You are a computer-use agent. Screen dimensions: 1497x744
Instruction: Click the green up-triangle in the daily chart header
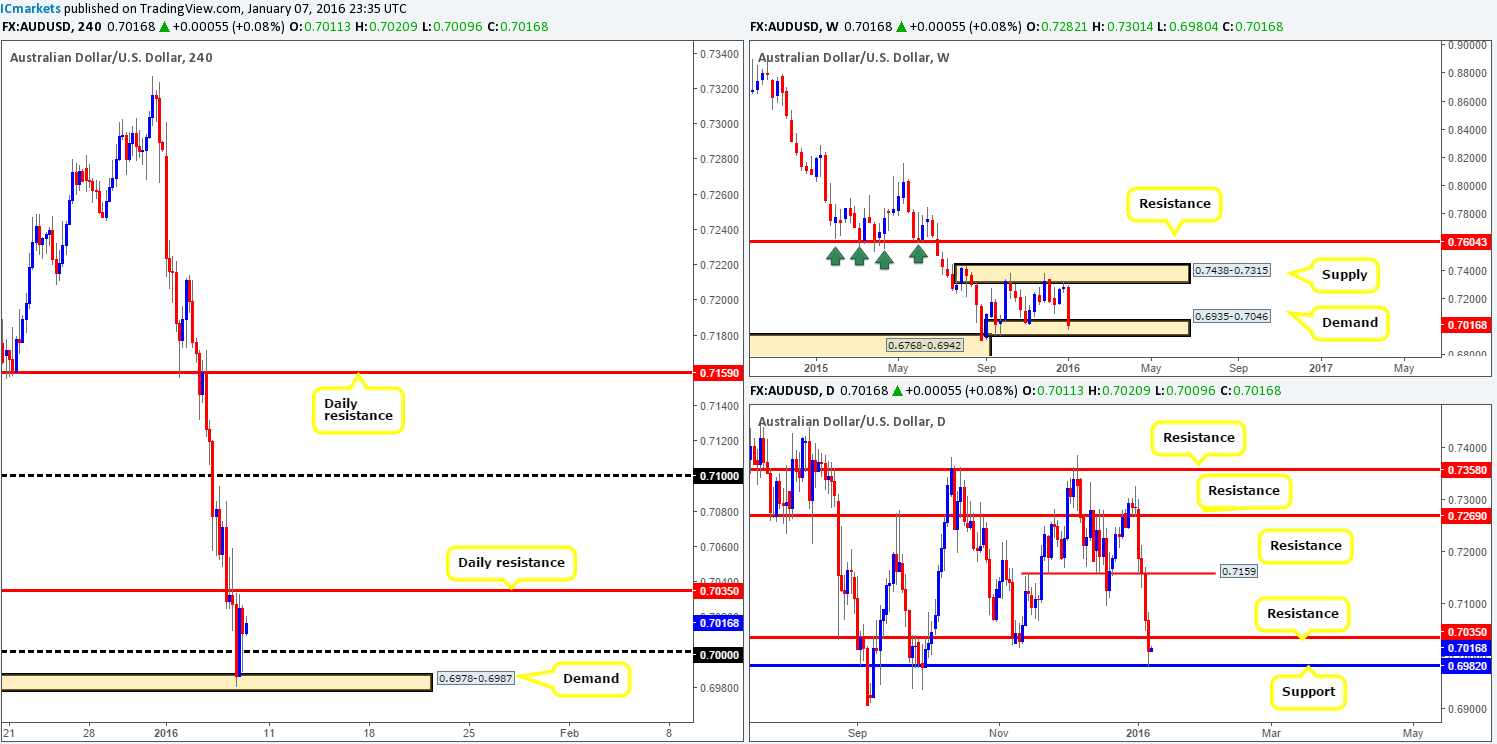point(898,391)
